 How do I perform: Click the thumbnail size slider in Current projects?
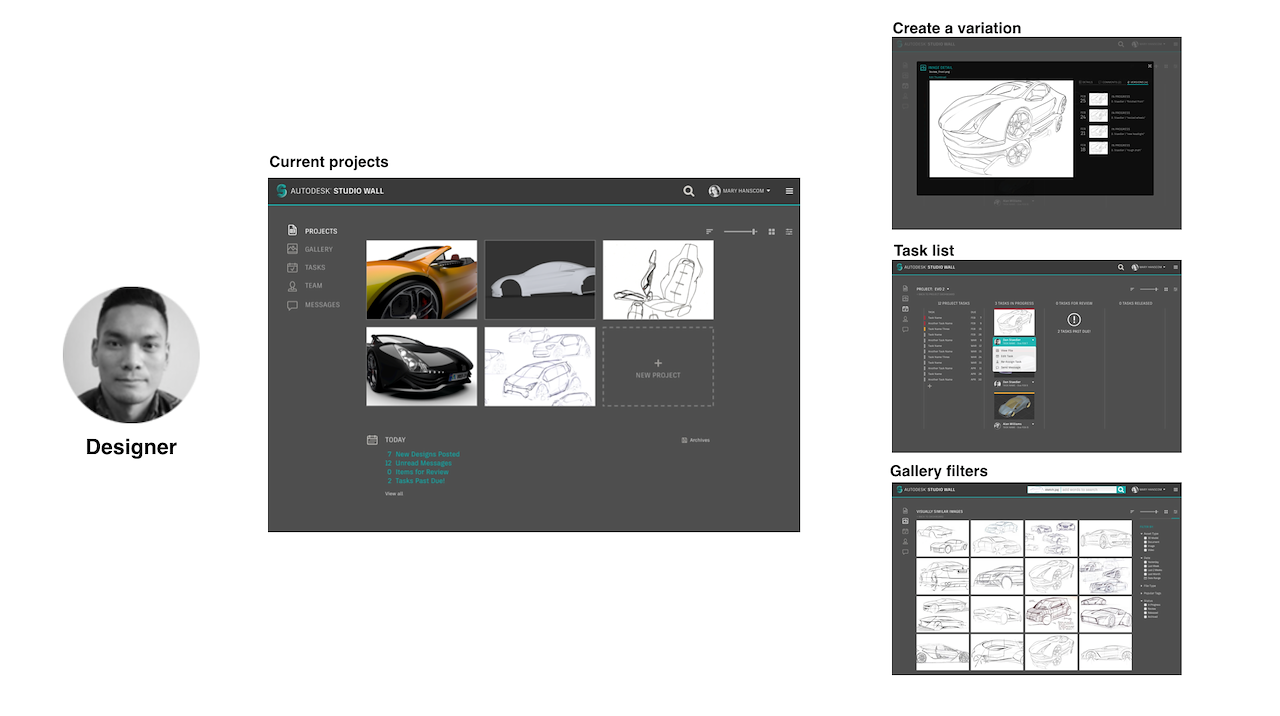(740, 232)
